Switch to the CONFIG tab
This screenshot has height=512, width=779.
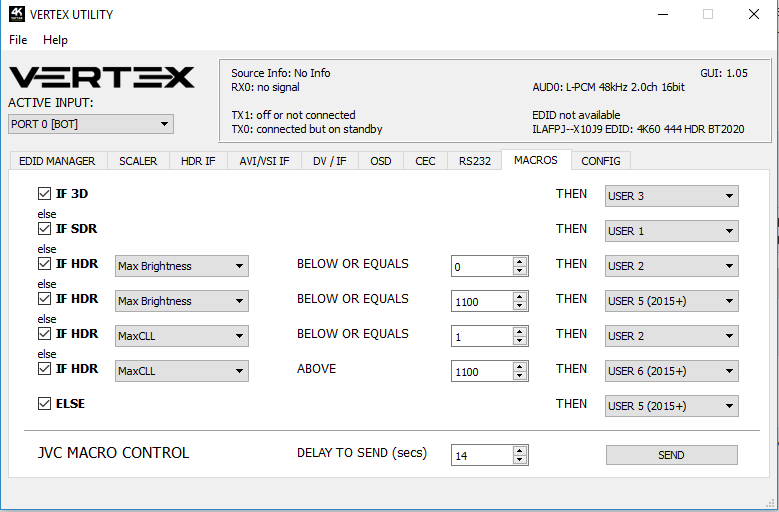pyautogui.click(x=601, y=161)
